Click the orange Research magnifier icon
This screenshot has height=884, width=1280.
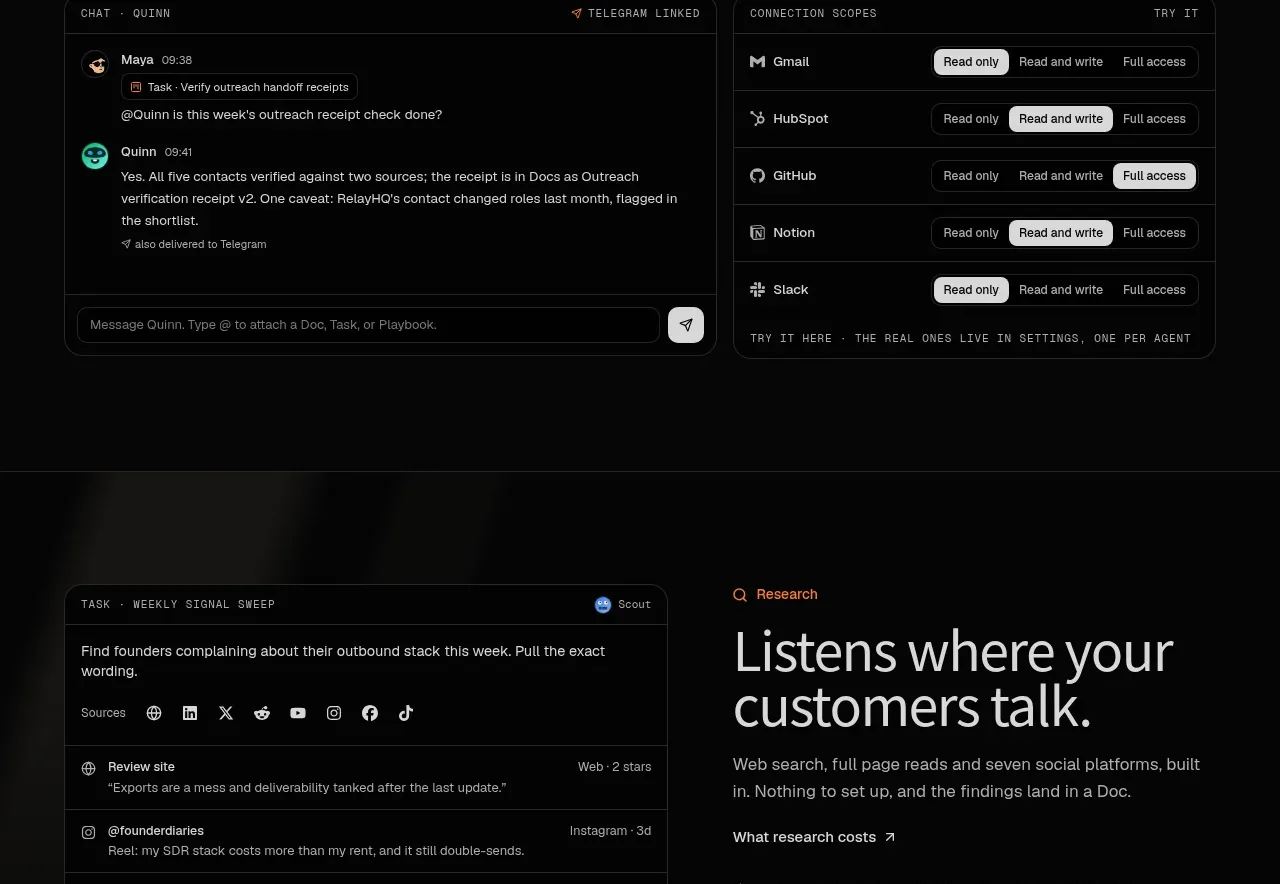[740, 595]
